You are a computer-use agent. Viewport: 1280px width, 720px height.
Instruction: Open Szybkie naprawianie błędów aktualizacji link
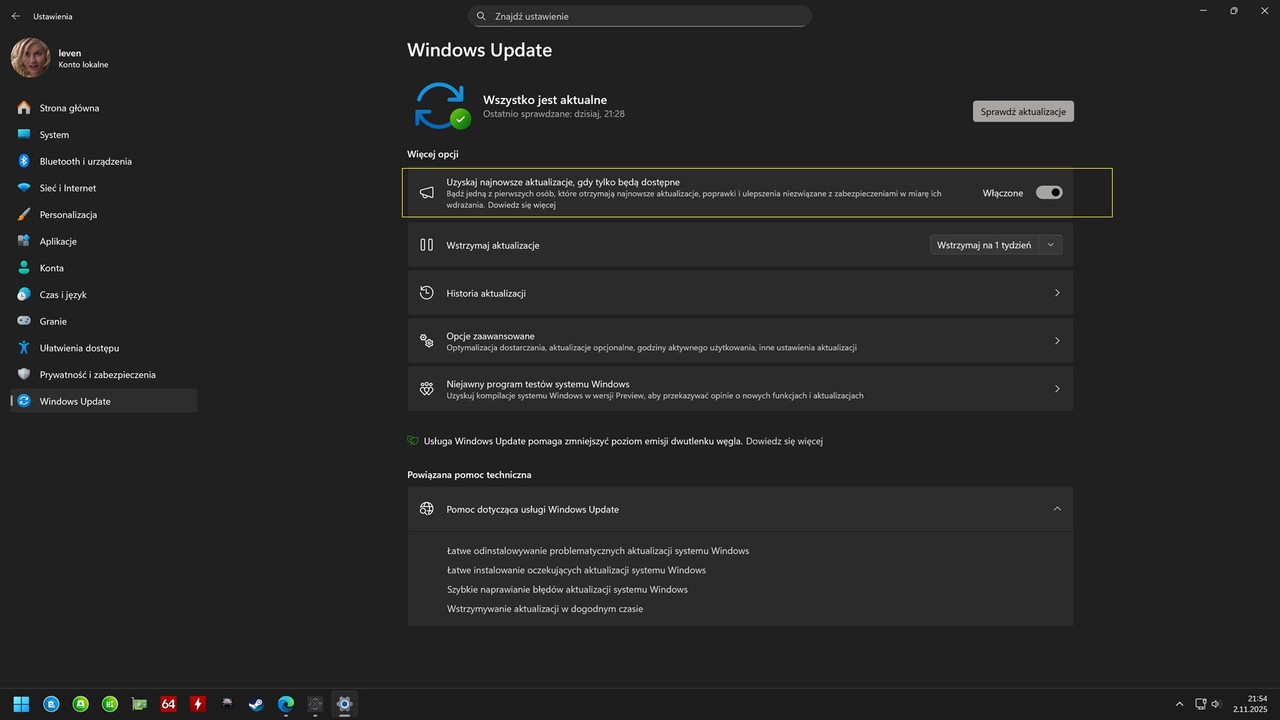coord(567,590)
